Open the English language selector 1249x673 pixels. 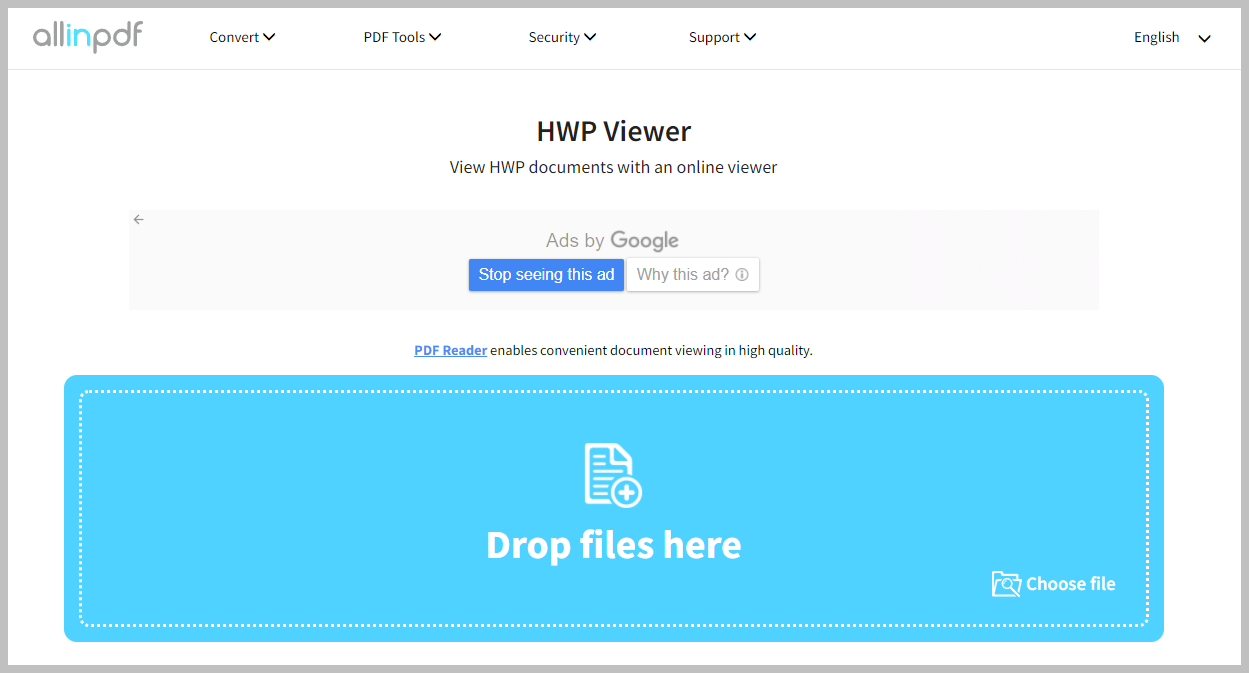pos(1172,38)
